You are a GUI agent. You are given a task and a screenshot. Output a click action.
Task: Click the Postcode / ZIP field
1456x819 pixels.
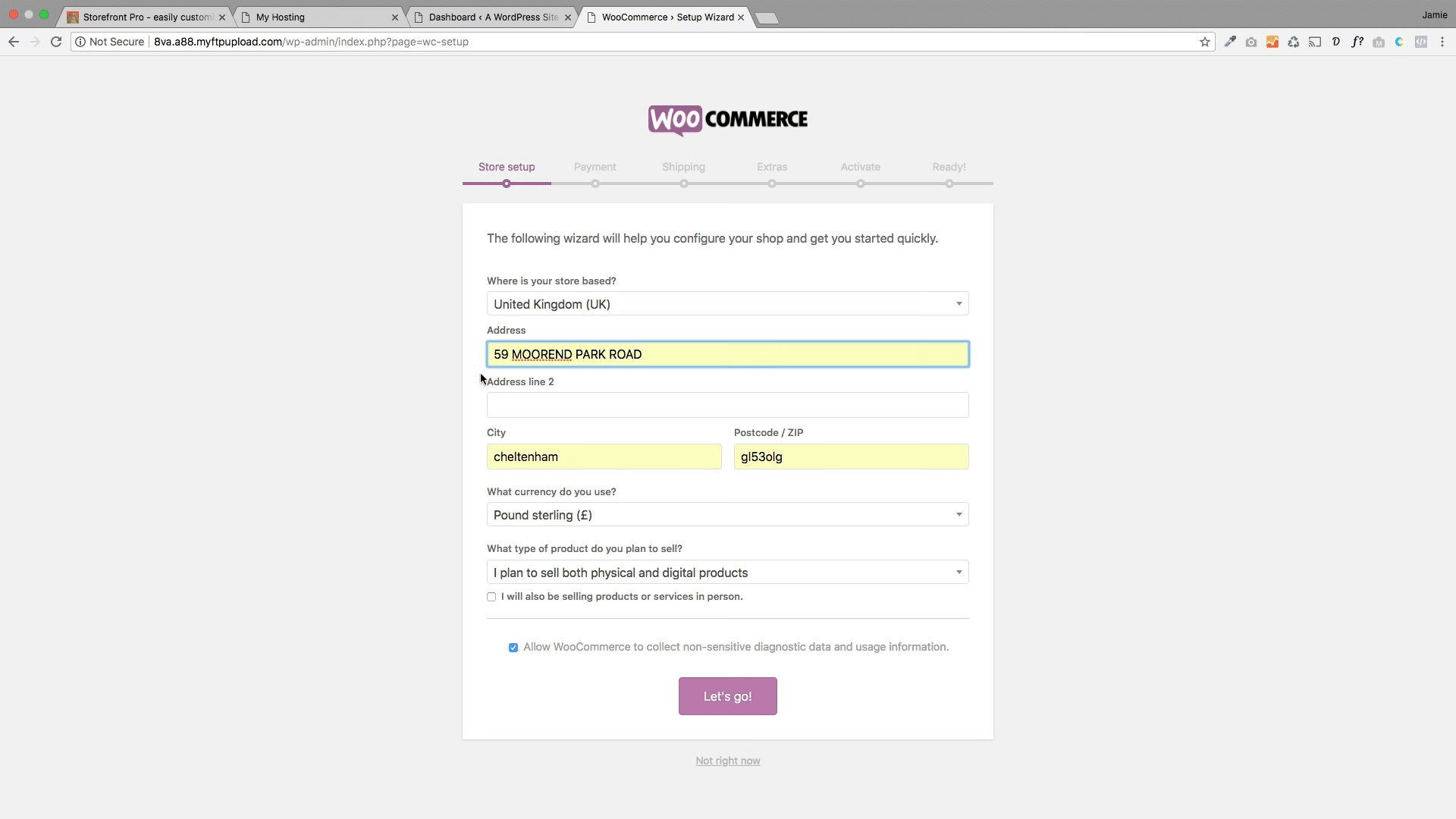click(x=851, y=457)
